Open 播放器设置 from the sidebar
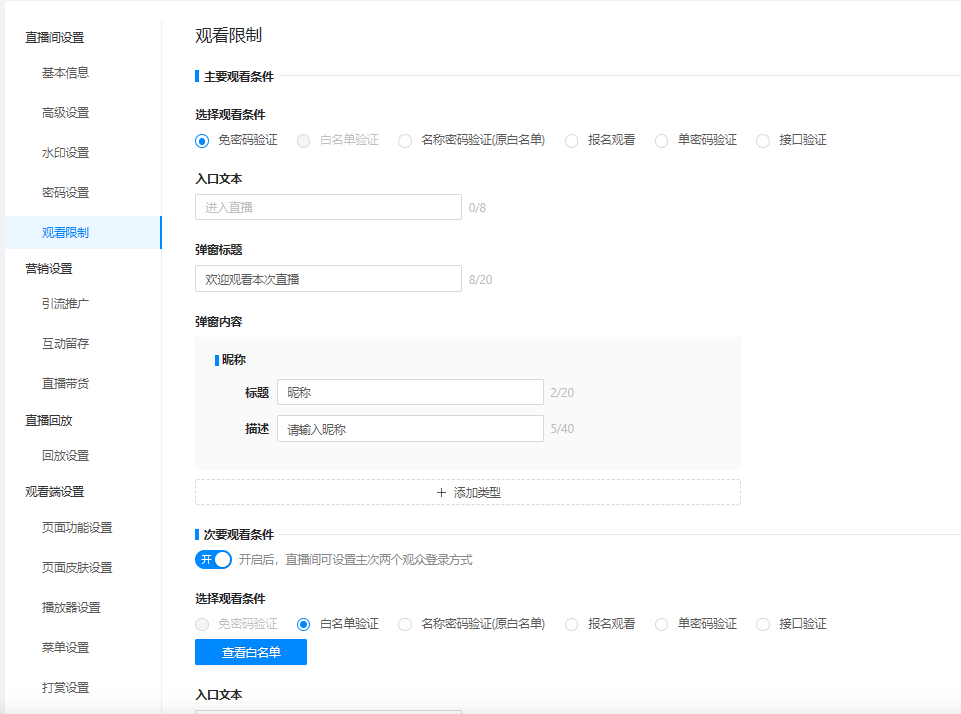 click(71, 608)
